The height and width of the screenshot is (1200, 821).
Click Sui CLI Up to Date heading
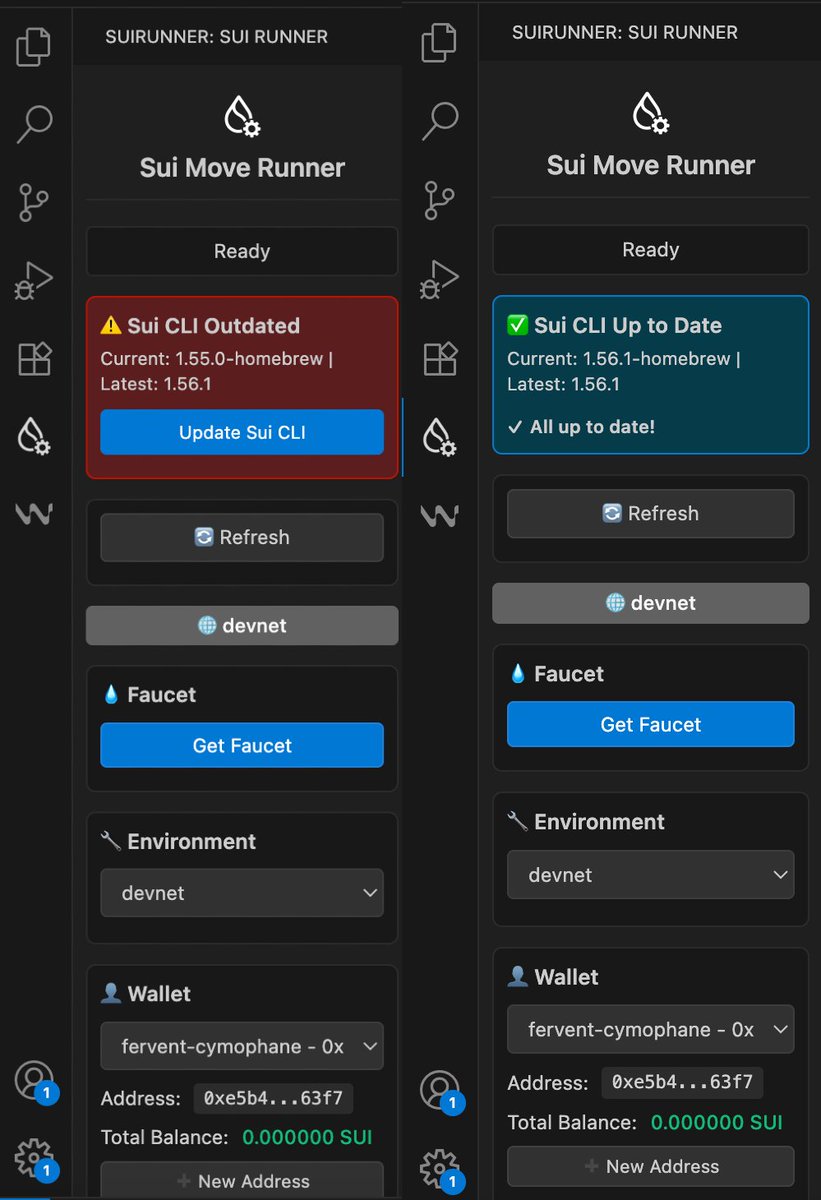point(614,325)
